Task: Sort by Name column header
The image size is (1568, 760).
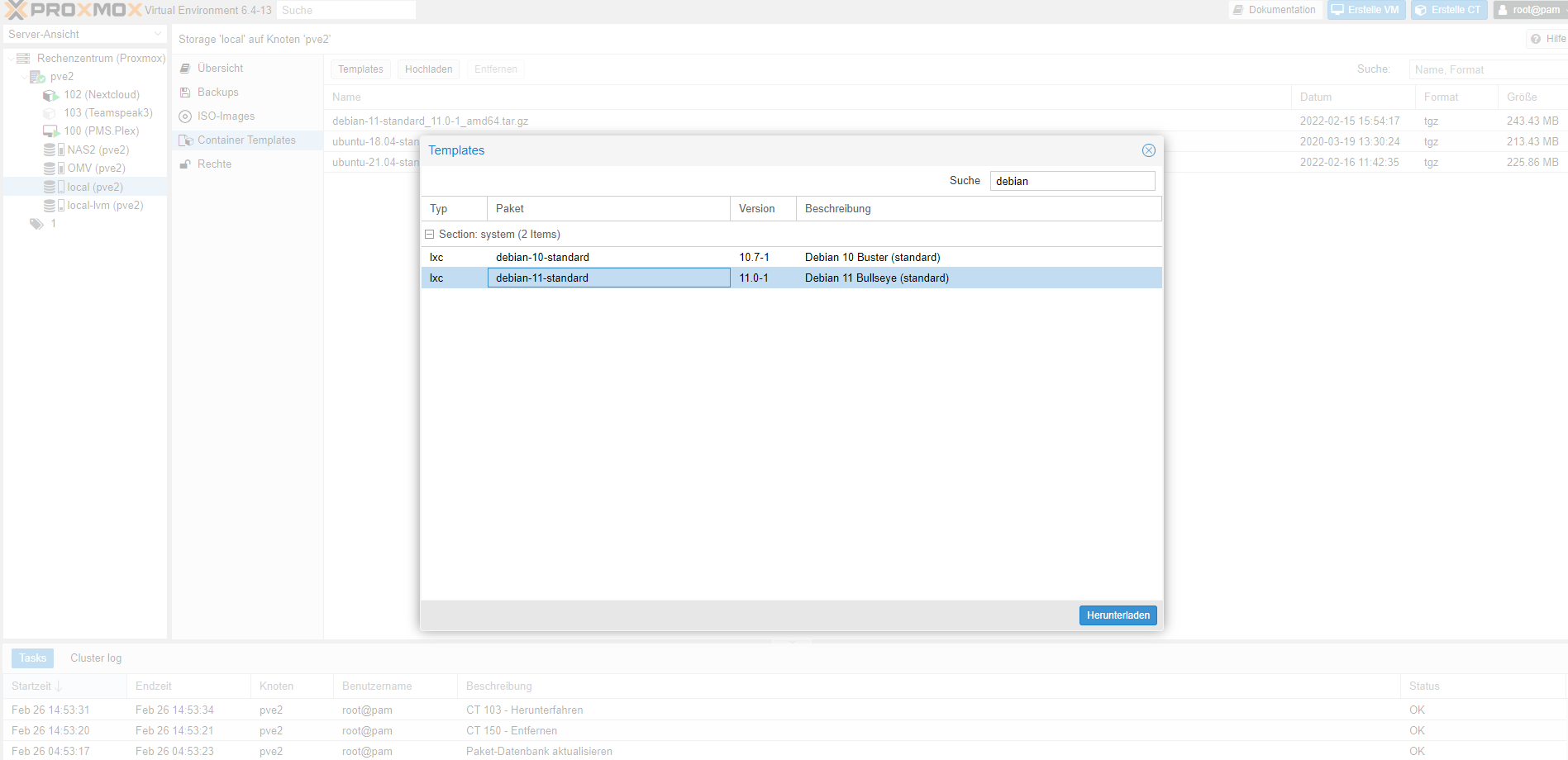Action: (x=807, y=97)
